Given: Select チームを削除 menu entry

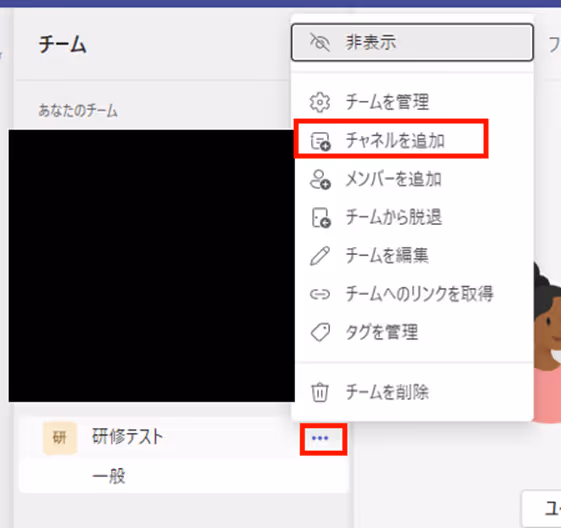Looking at the screenshot, I should point(412,392).
